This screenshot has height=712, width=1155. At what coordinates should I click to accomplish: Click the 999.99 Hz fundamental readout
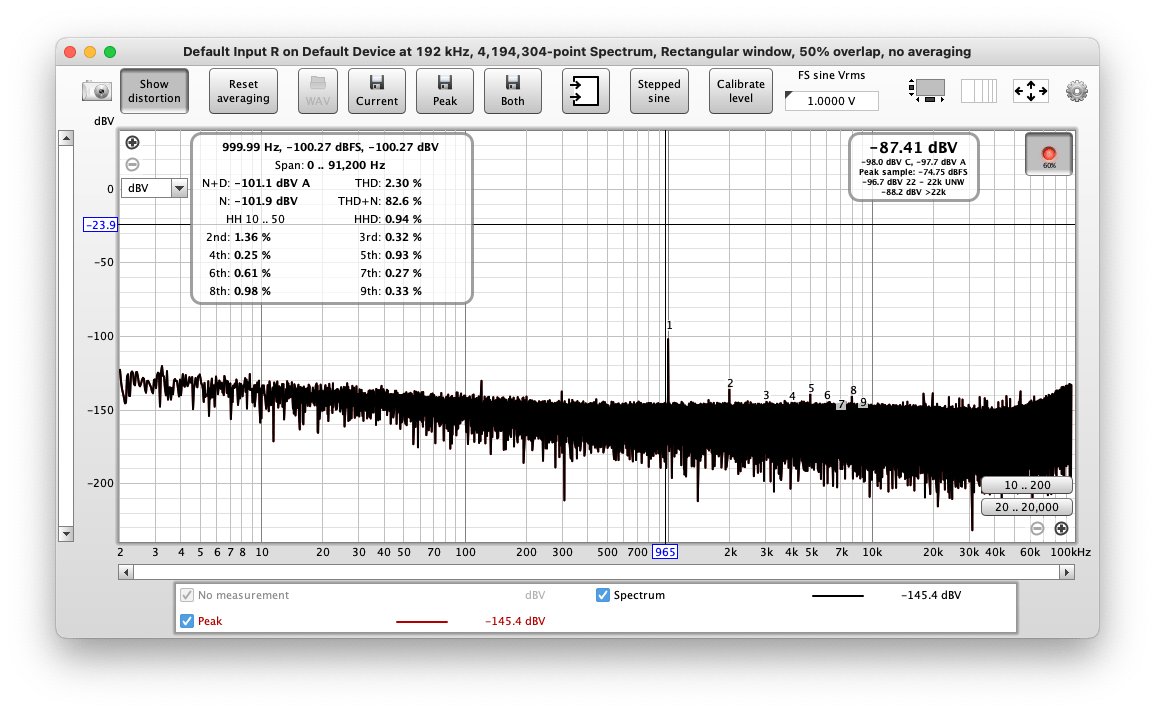pos(330,147)
